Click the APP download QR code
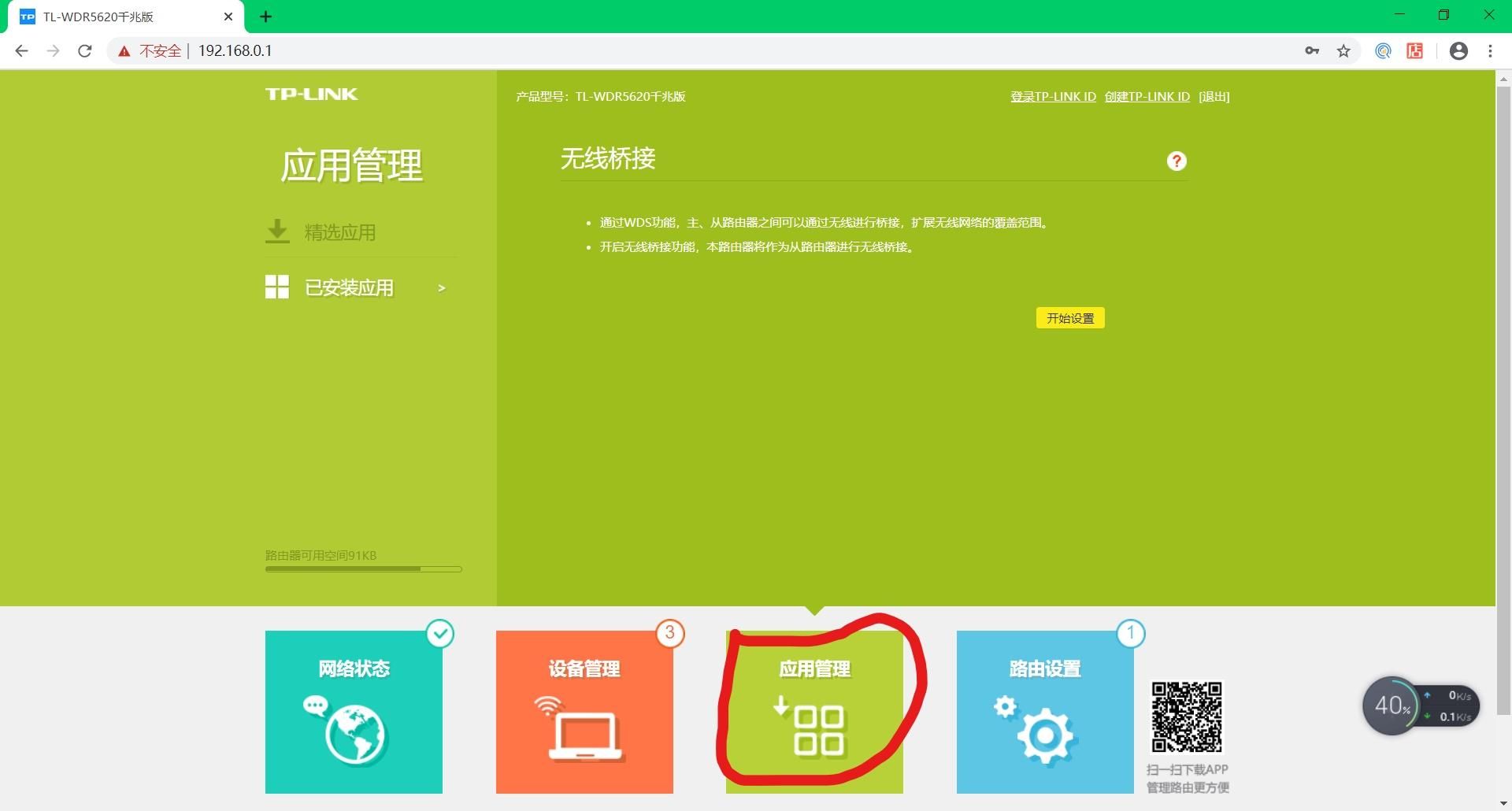 point(1187,717)
